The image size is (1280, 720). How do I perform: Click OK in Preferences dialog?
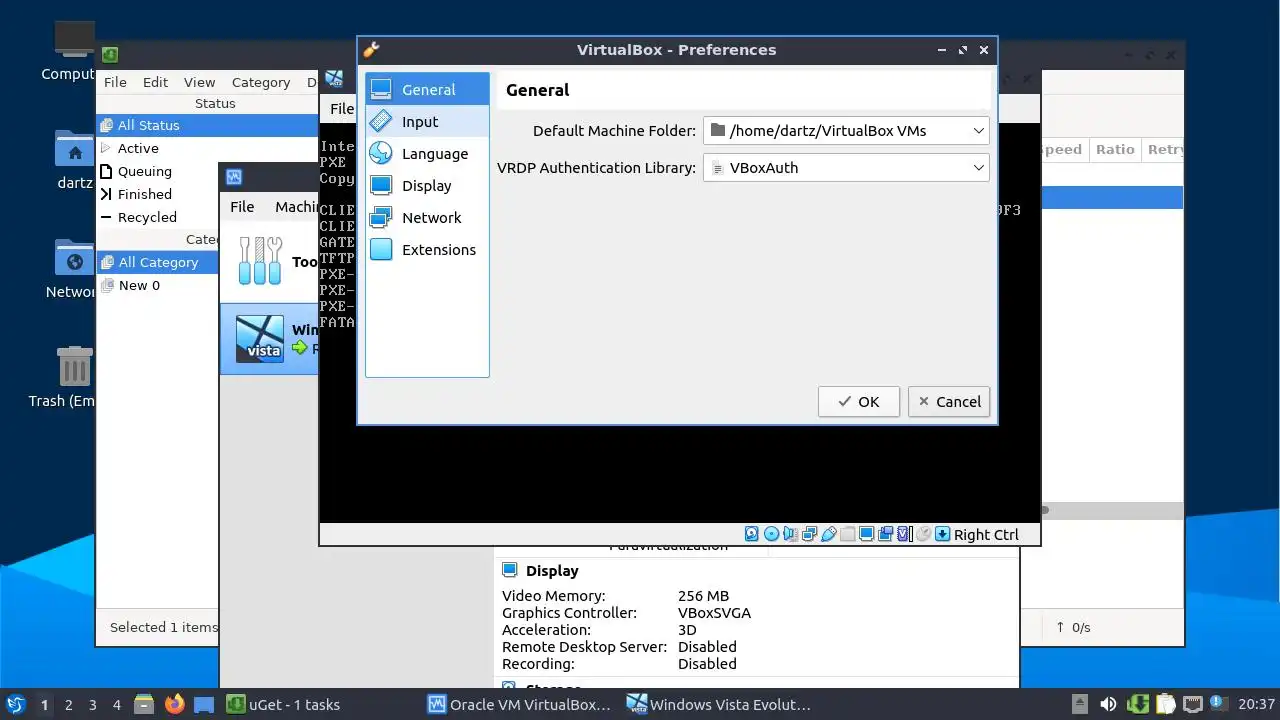point(858,402)
